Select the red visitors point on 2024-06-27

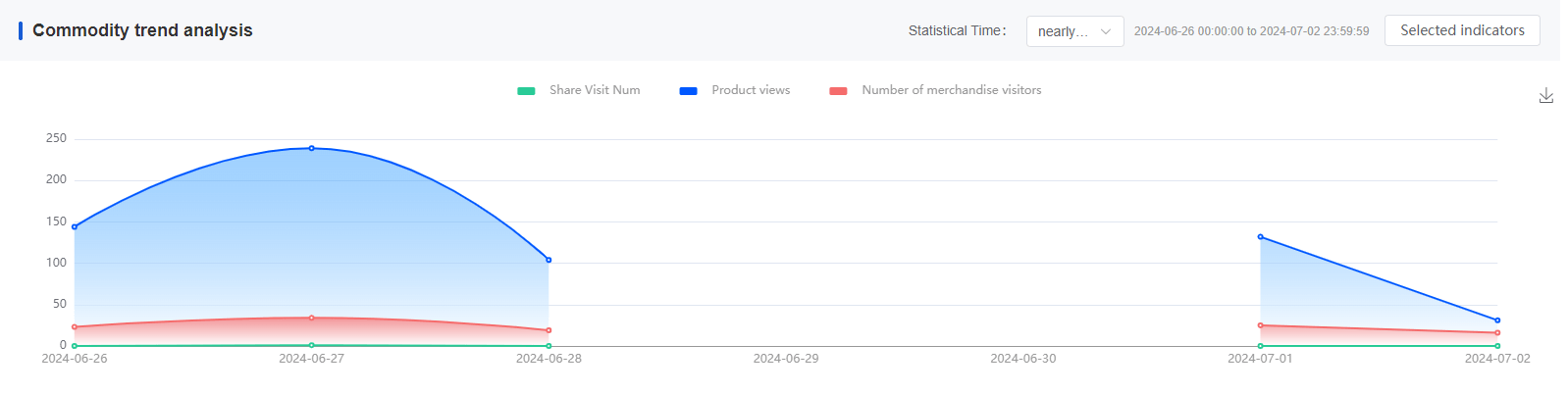point(312,318)
